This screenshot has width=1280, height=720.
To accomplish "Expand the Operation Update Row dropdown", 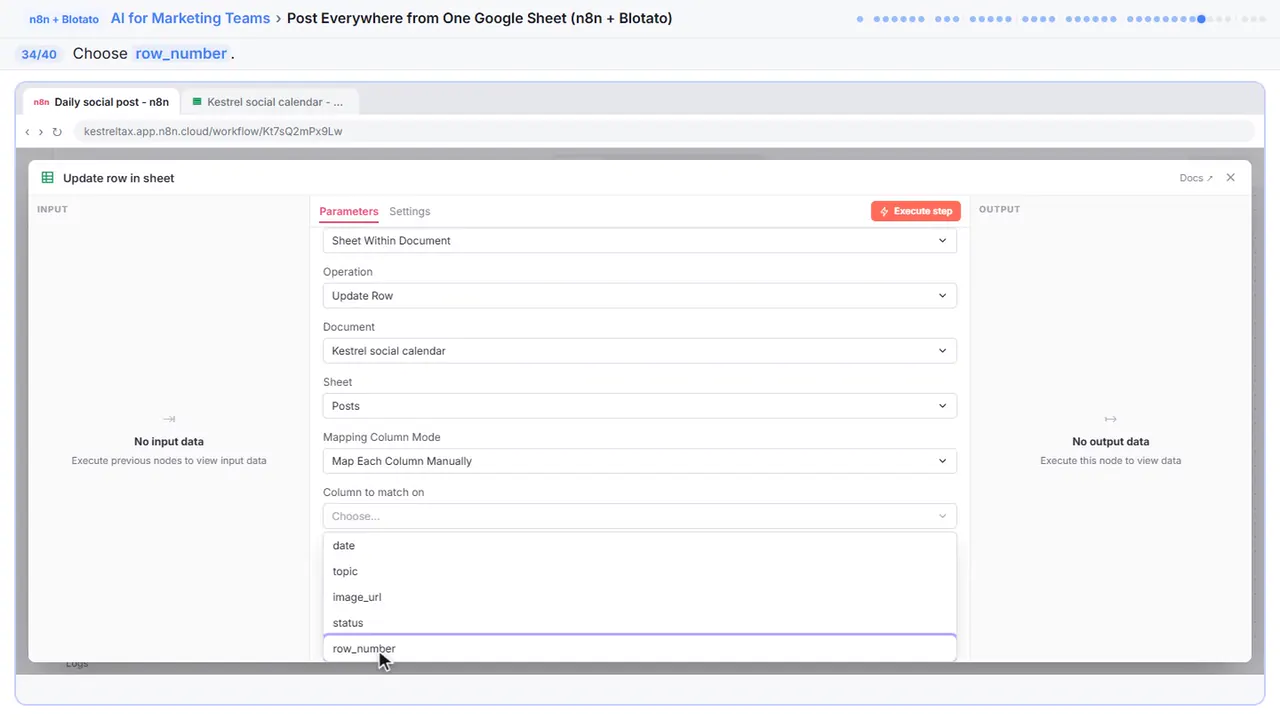I will (x=640, y=296).
